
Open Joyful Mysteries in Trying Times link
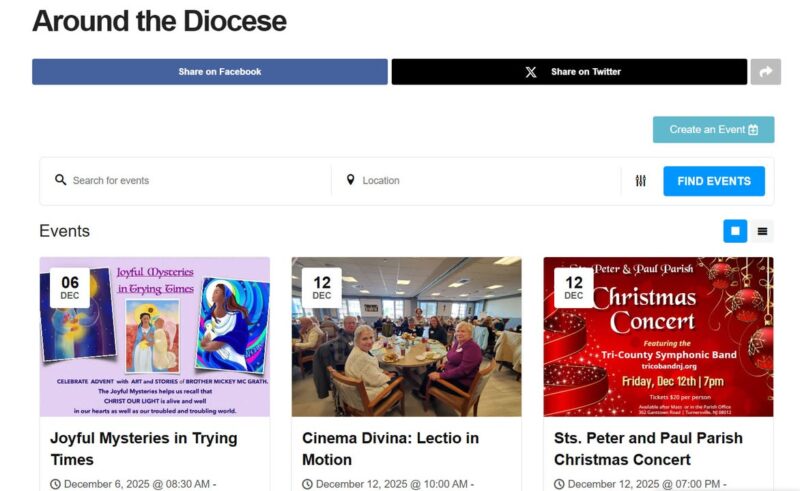click(143, 449)
